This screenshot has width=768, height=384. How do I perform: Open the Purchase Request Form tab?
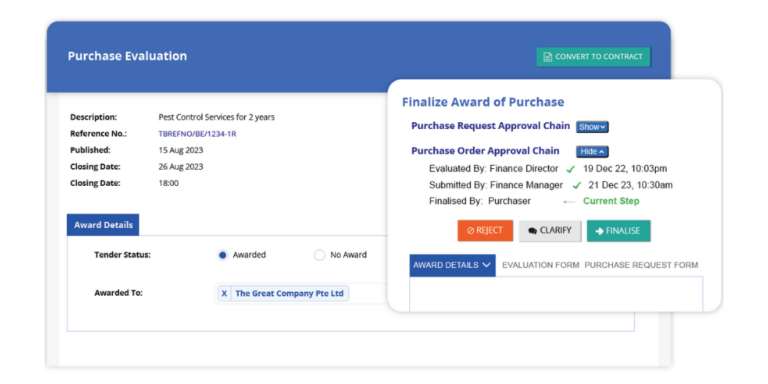641,265
